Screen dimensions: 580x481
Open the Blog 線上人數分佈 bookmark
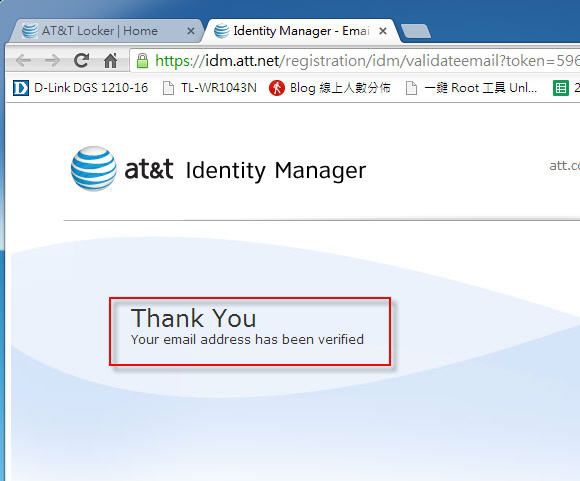tap(329, 88)
